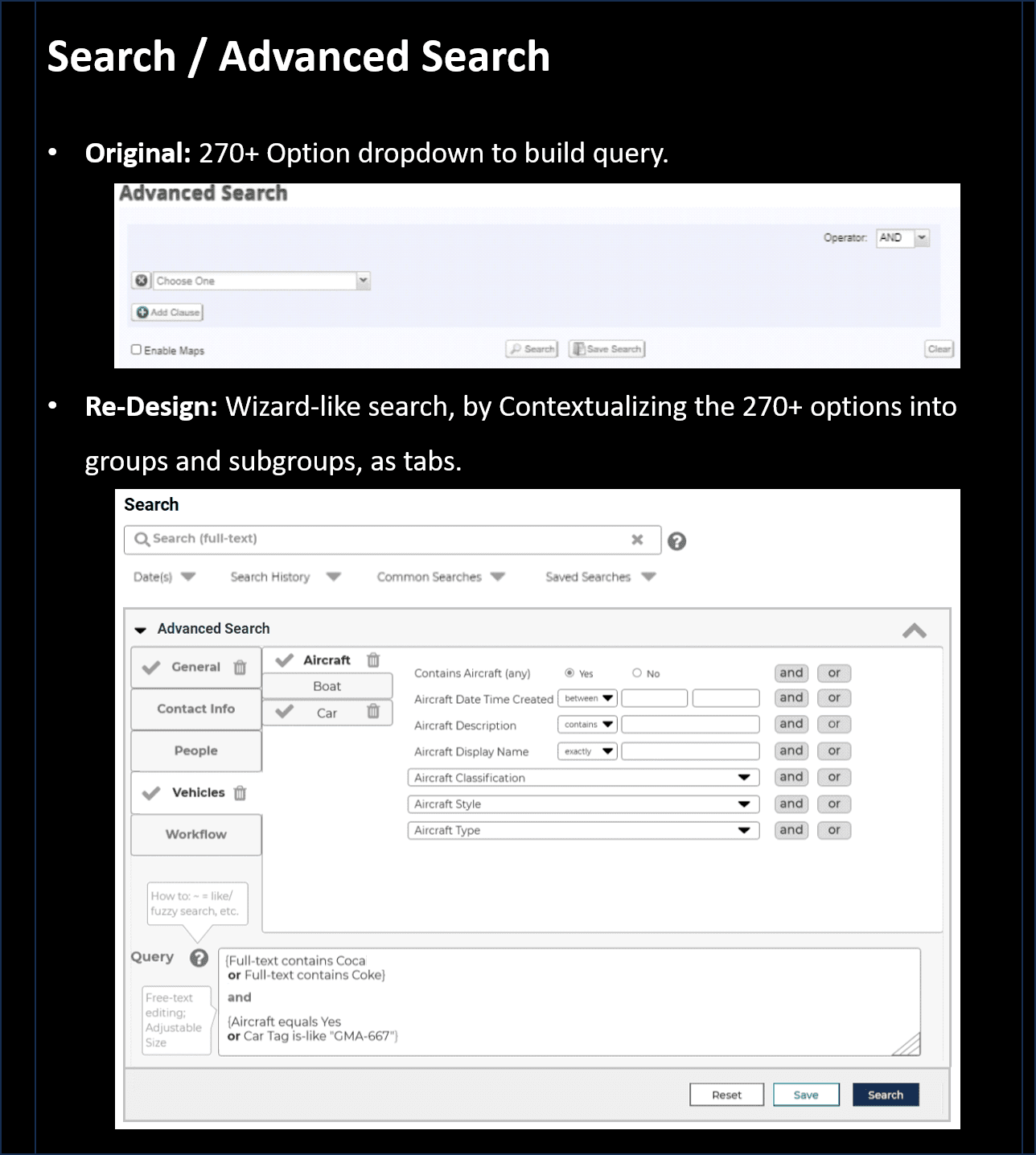Open the 'between' operator dropdown
This screenshot has height=1155, width=1036.
pos(587,698)
